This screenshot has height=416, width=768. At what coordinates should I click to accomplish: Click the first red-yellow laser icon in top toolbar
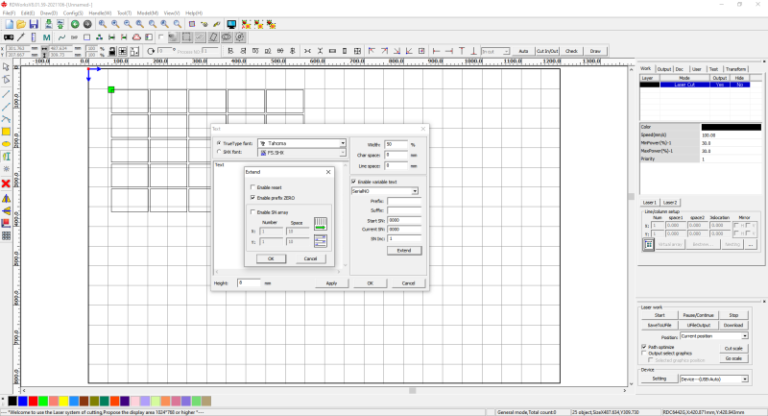pos(246,24)
